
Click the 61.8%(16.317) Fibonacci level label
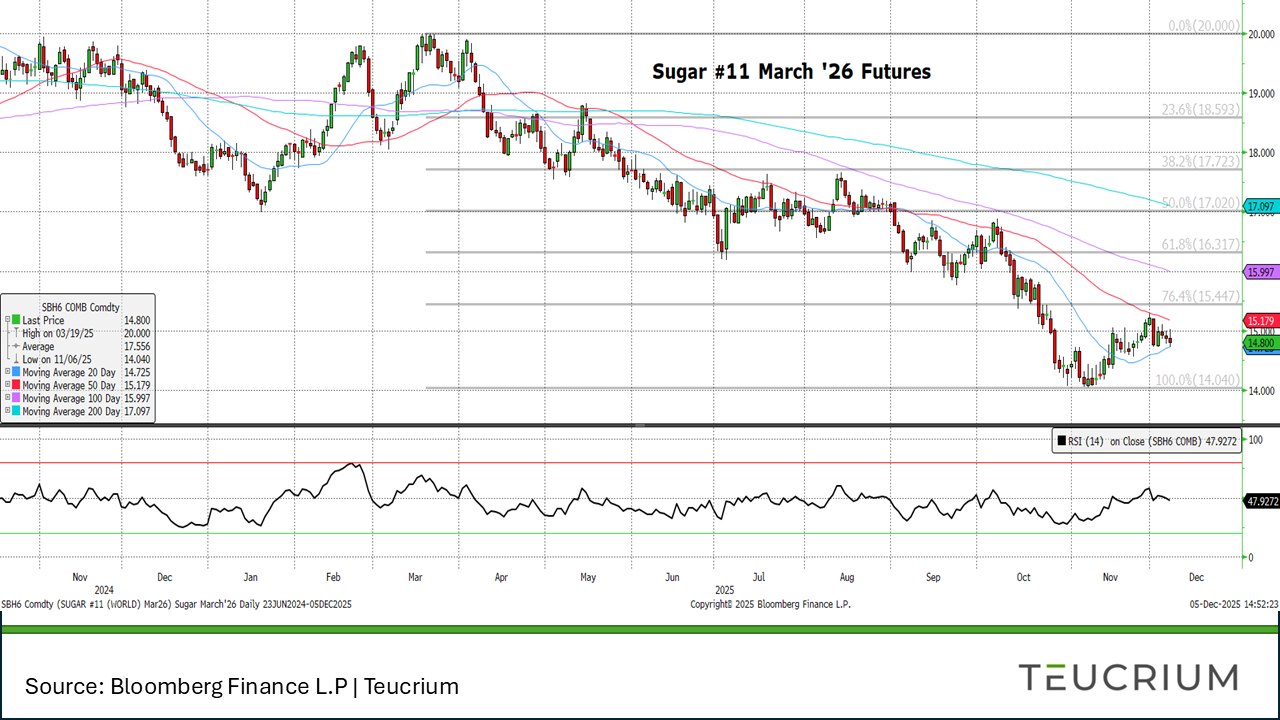coord(1200,244)
